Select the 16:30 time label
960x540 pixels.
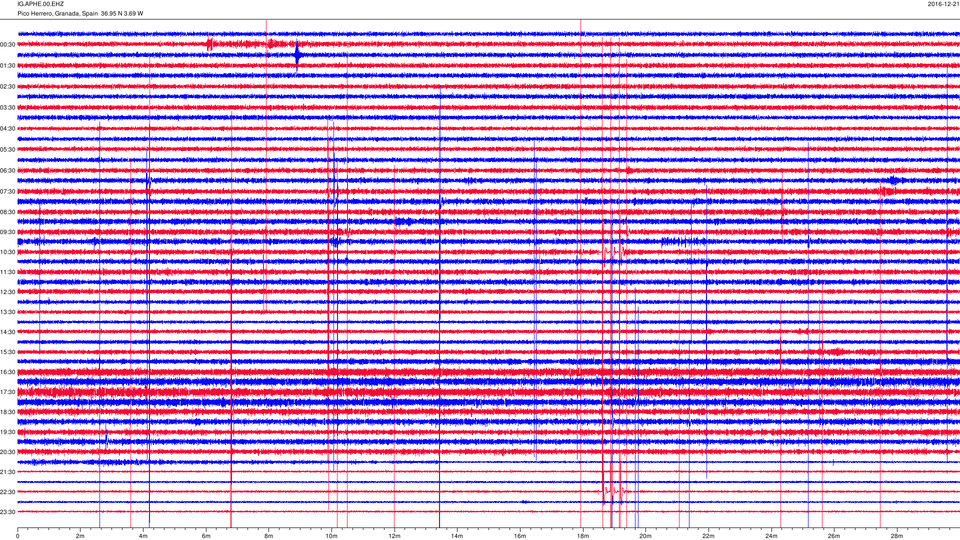point(8,372)
